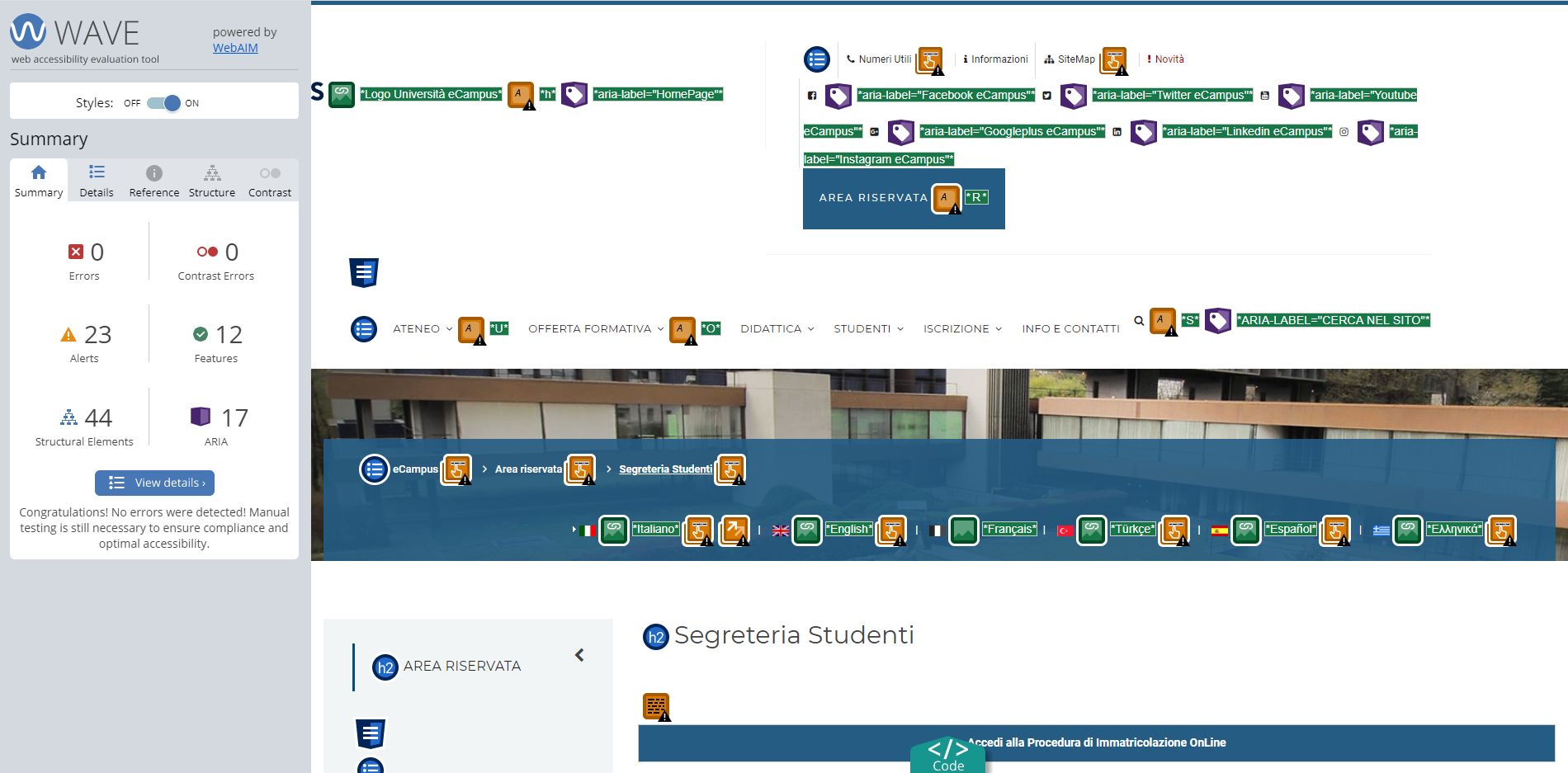Click the Spanish flag icon
Image resolution: width=1568 pixels, height=773 pixels.
pos(1220,530)
